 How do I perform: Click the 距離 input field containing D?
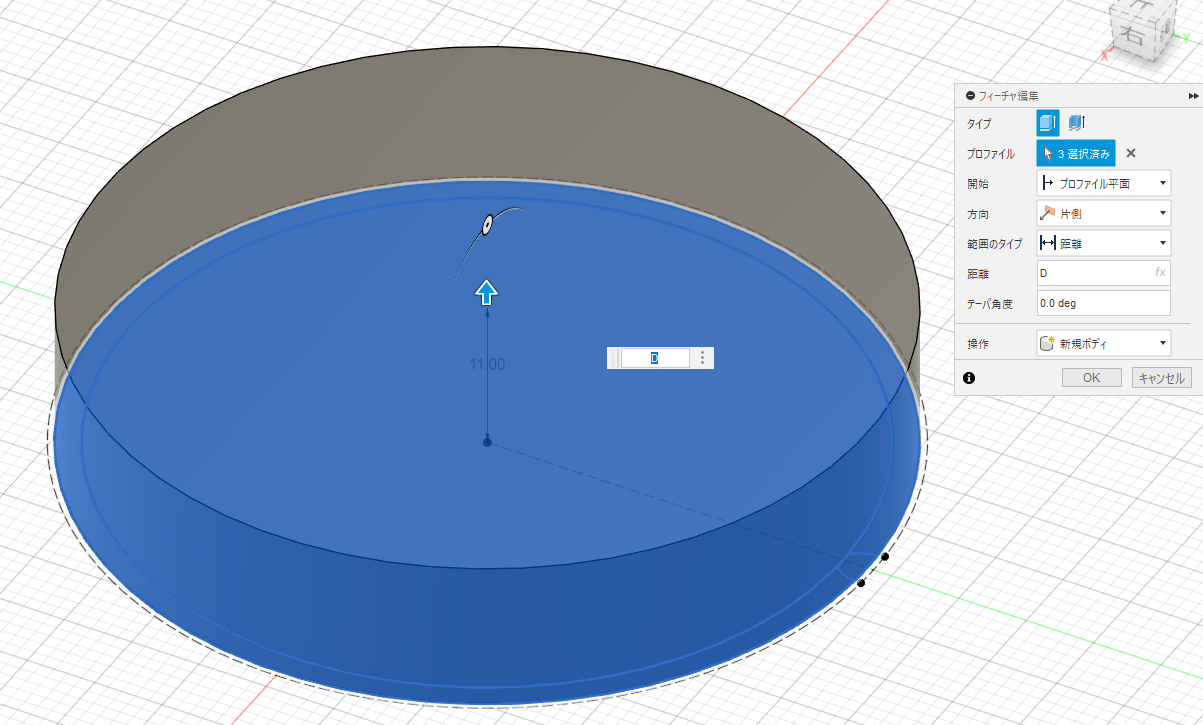1103,273
